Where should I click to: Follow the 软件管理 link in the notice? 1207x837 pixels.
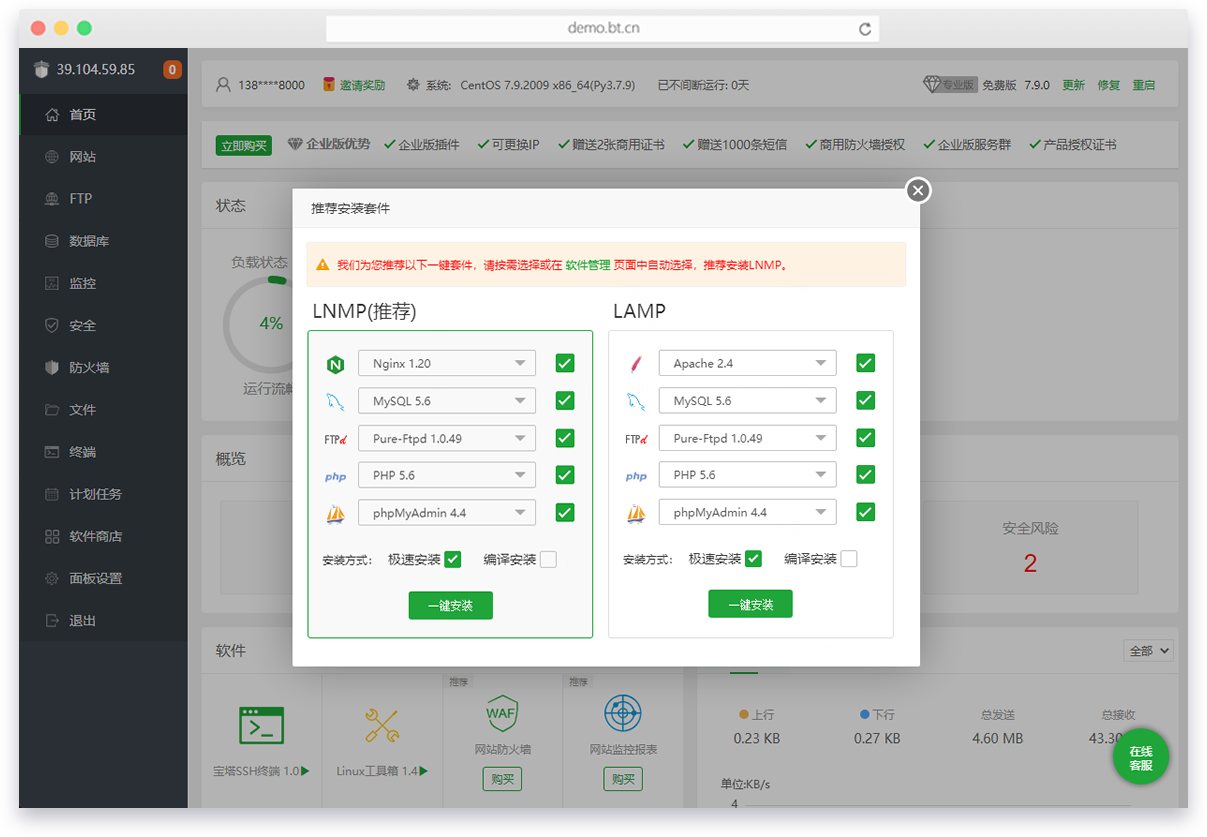588,265
